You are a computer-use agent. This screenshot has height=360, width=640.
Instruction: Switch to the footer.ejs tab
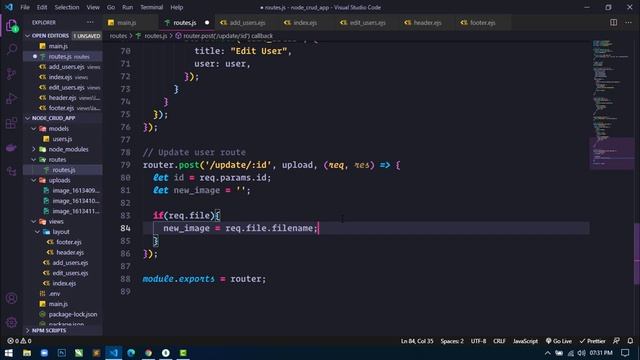pyautogui.click(x=482, y=23)
